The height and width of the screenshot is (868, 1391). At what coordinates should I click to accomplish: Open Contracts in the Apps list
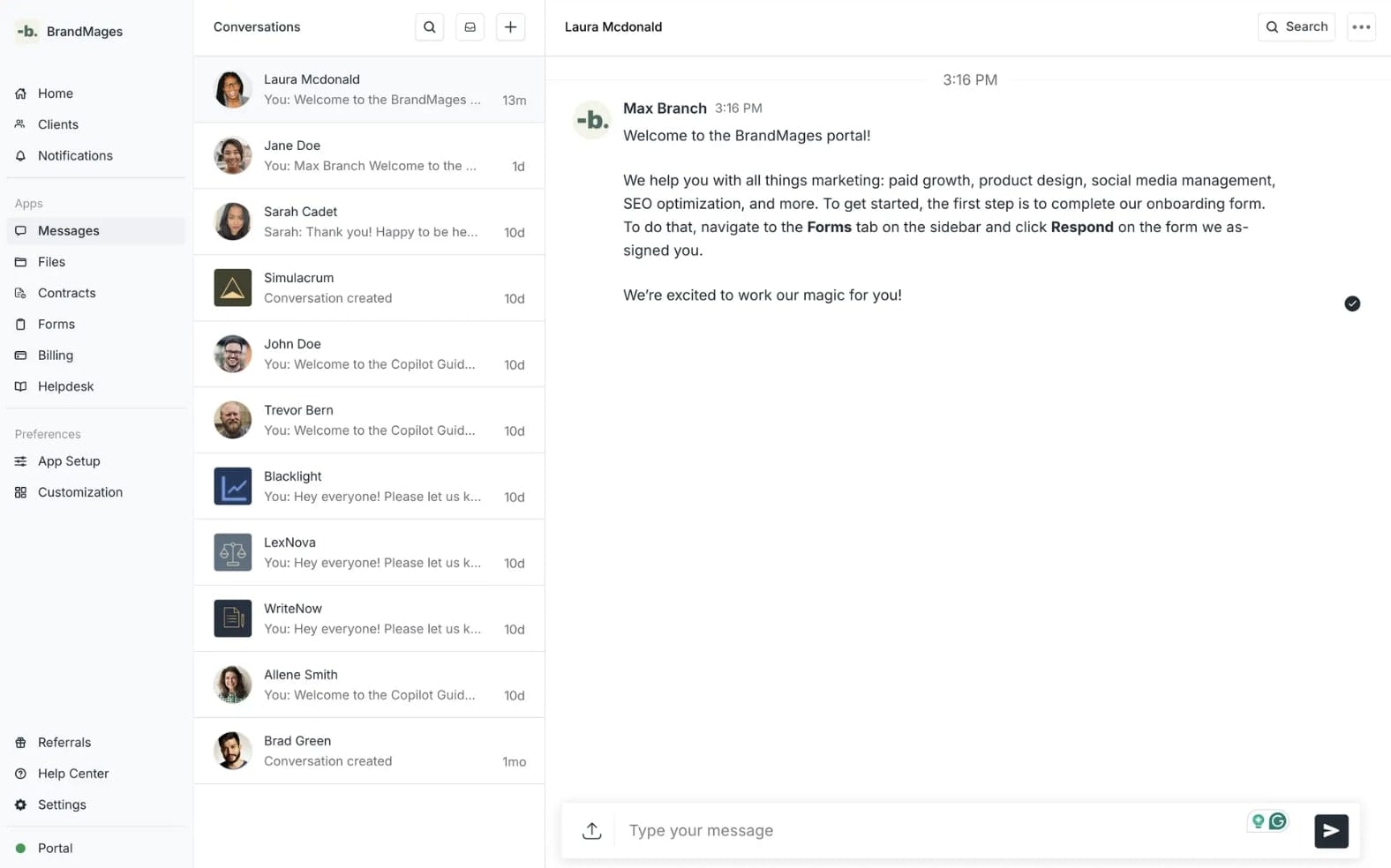(x=96, y=293)
